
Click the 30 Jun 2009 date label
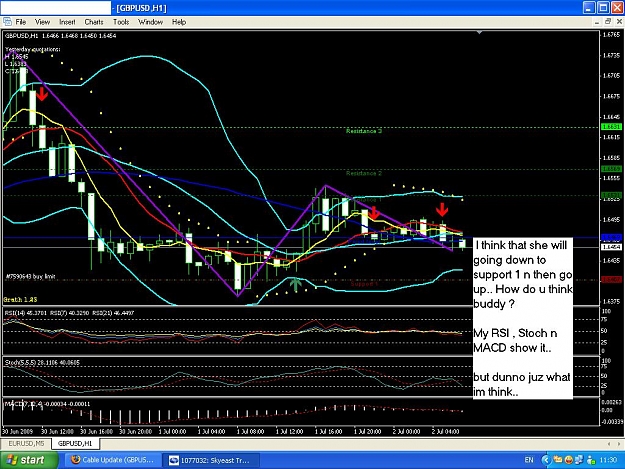(x=17, y=431)
